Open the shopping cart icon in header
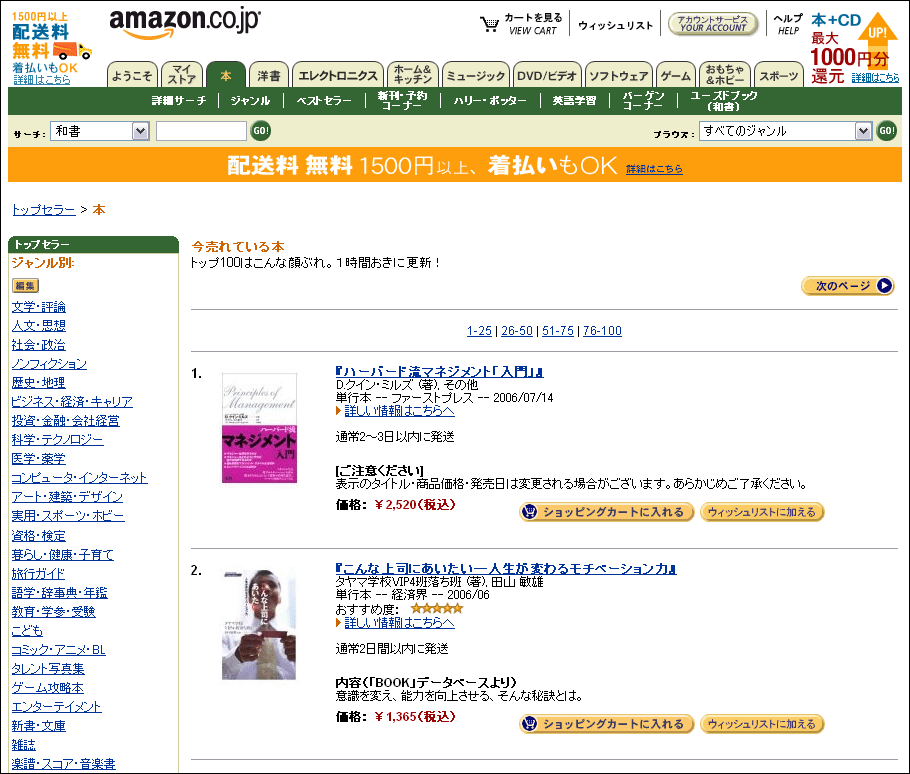The width and height of the screenshot is (910, 774). [489, 24]
